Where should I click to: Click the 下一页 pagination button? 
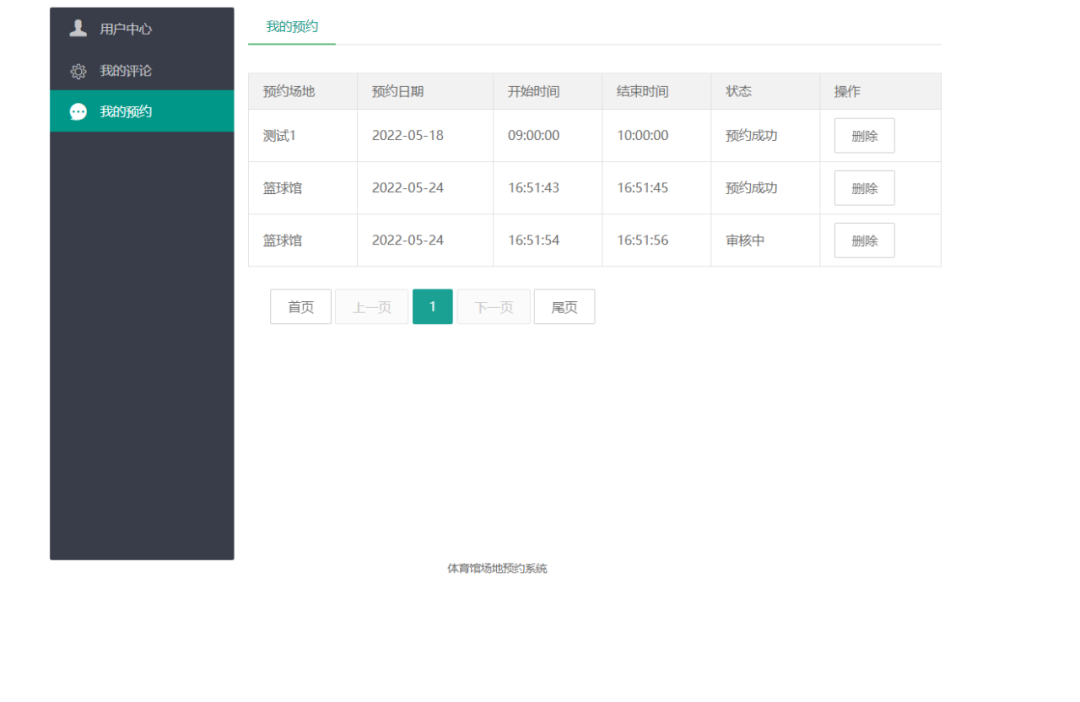tap(494, 307)
